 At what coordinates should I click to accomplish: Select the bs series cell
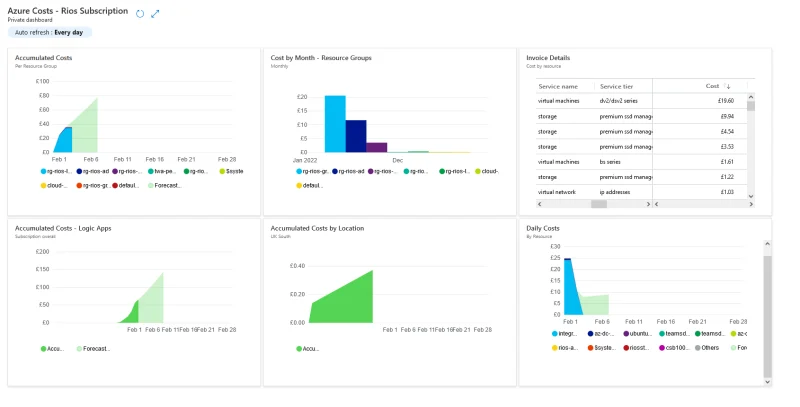tap(610, 162)
